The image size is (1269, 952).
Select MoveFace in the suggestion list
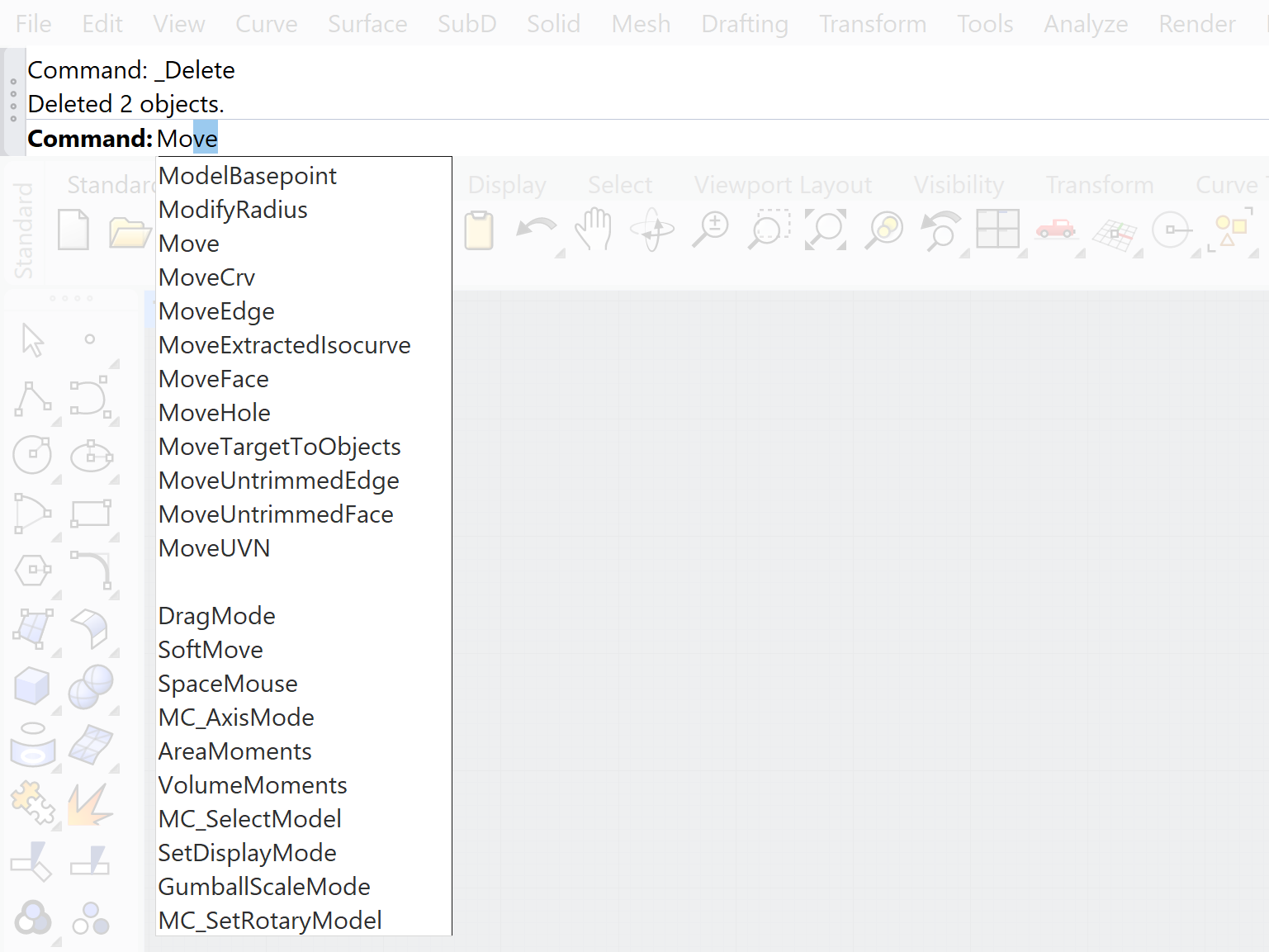point(214,379)
